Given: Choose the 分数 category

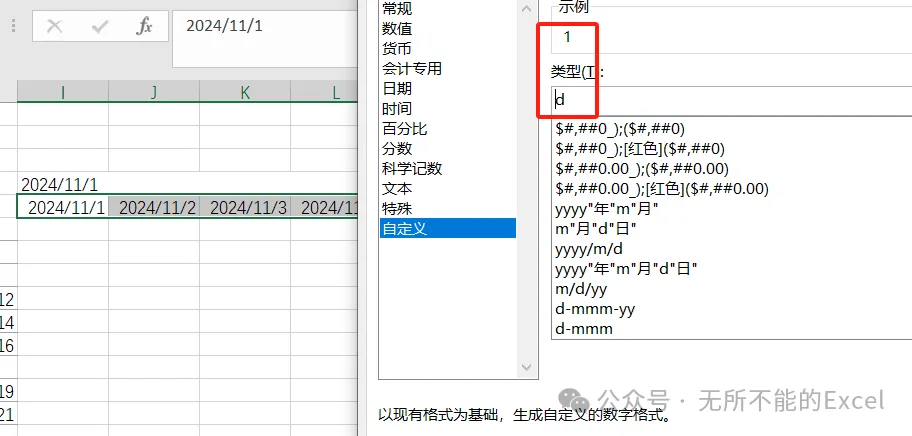Looking at the screenshot, I should tap(447, 149).
